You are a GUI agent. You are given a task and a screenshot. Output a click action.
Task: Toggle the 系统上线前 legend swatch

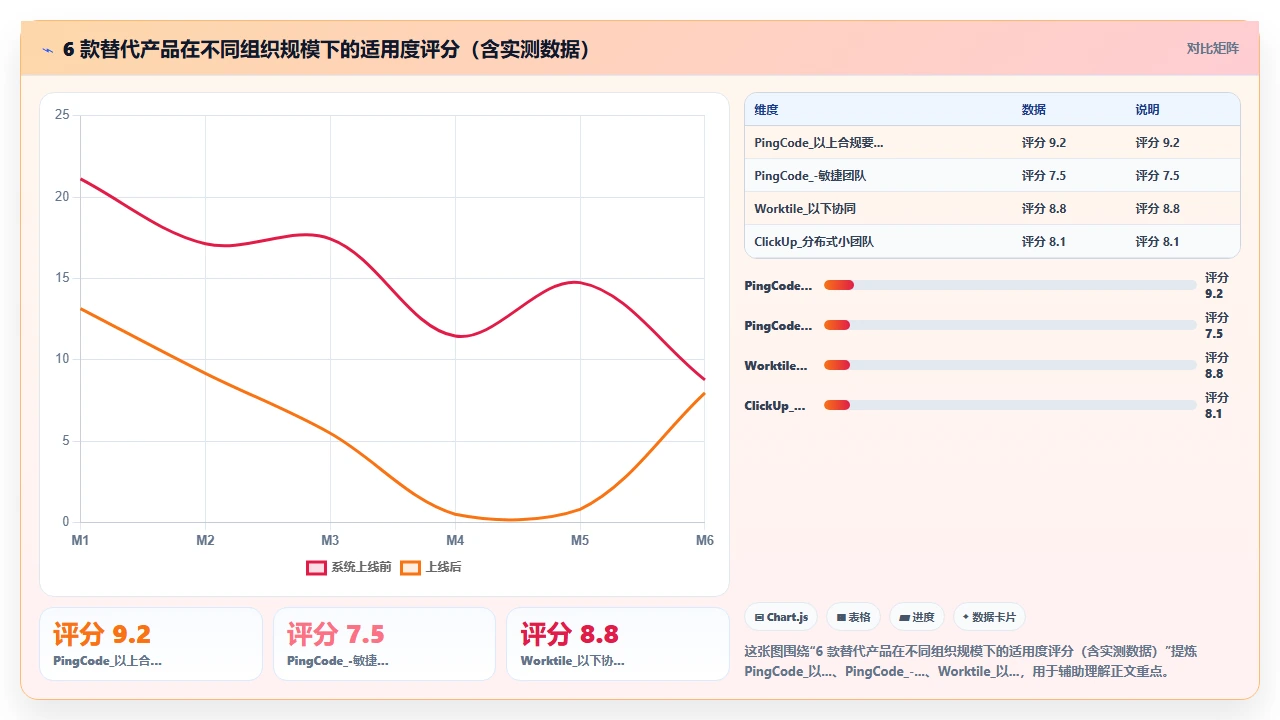(x=316, y=567)
